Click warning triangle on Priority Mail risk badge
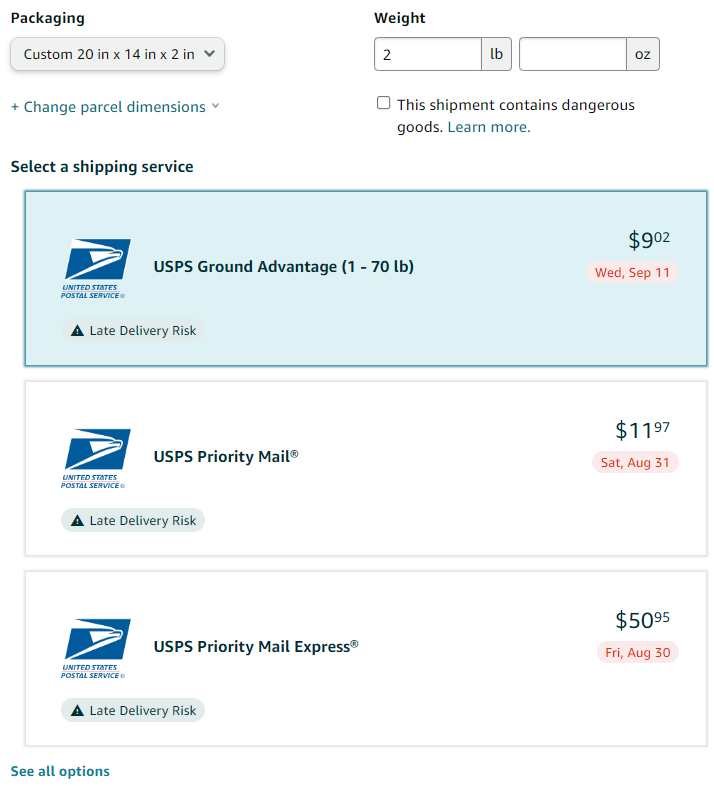This screenshot has width=714, height=786. [x=77, y=521]
